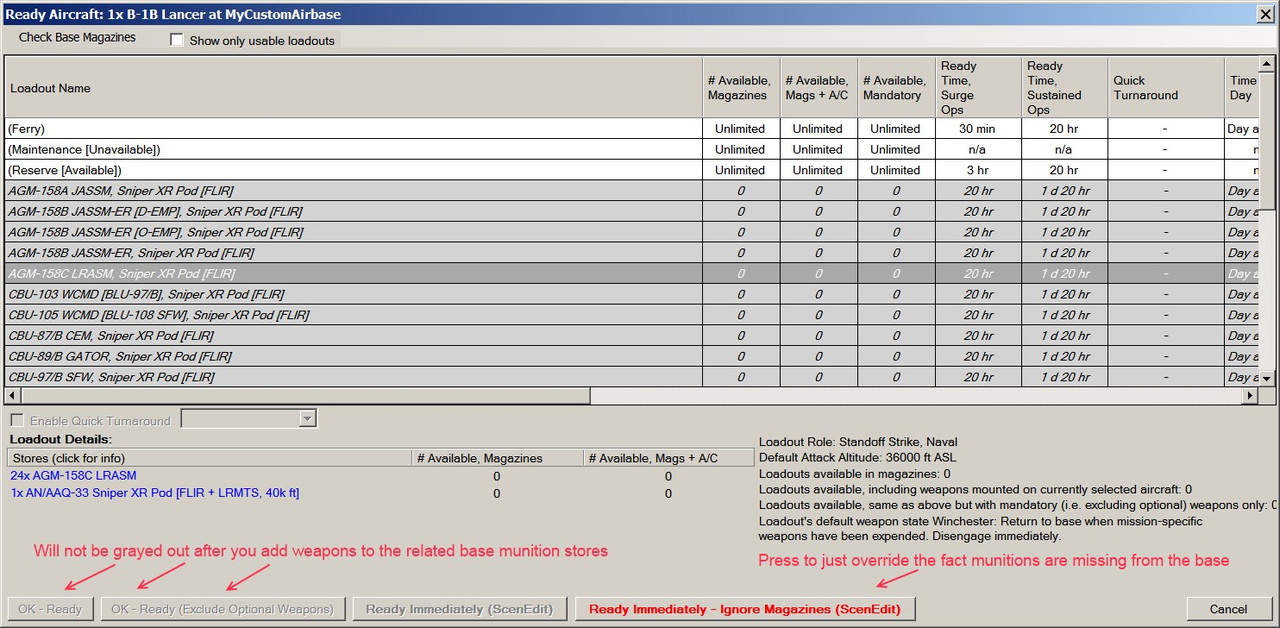Toggle Enable Quick Turnaround checkbox
The image size is (1280, 628).
pyautogui.click(x=17, y=421)
